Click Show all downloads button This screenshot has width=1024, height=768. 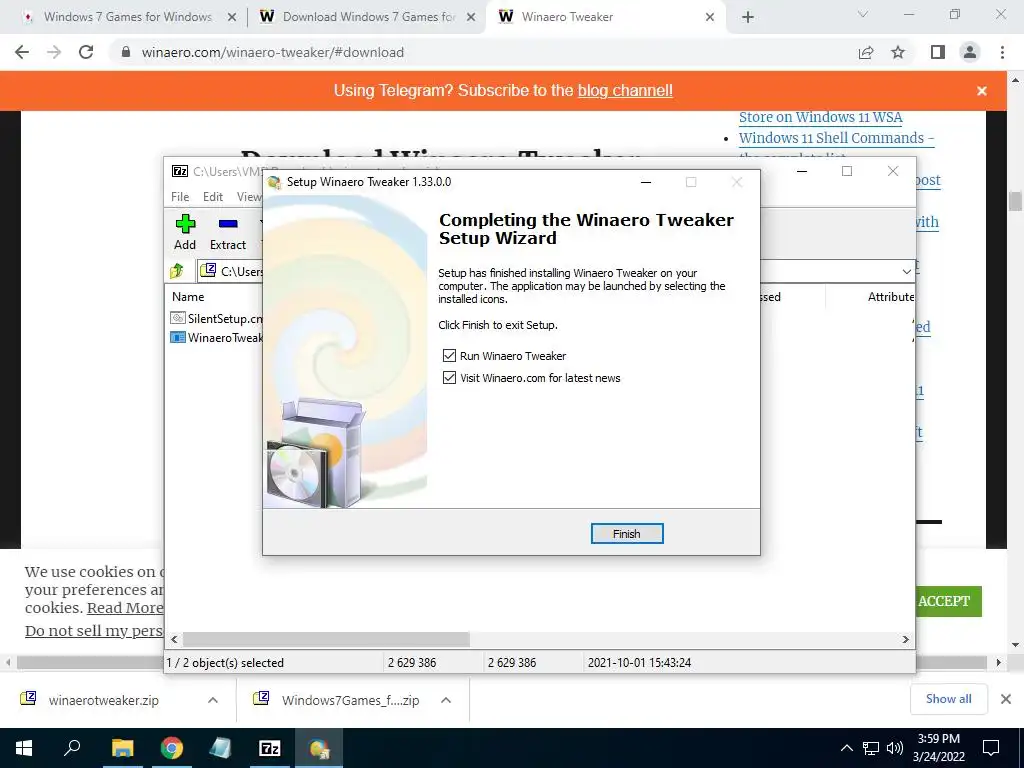[948, 699]
